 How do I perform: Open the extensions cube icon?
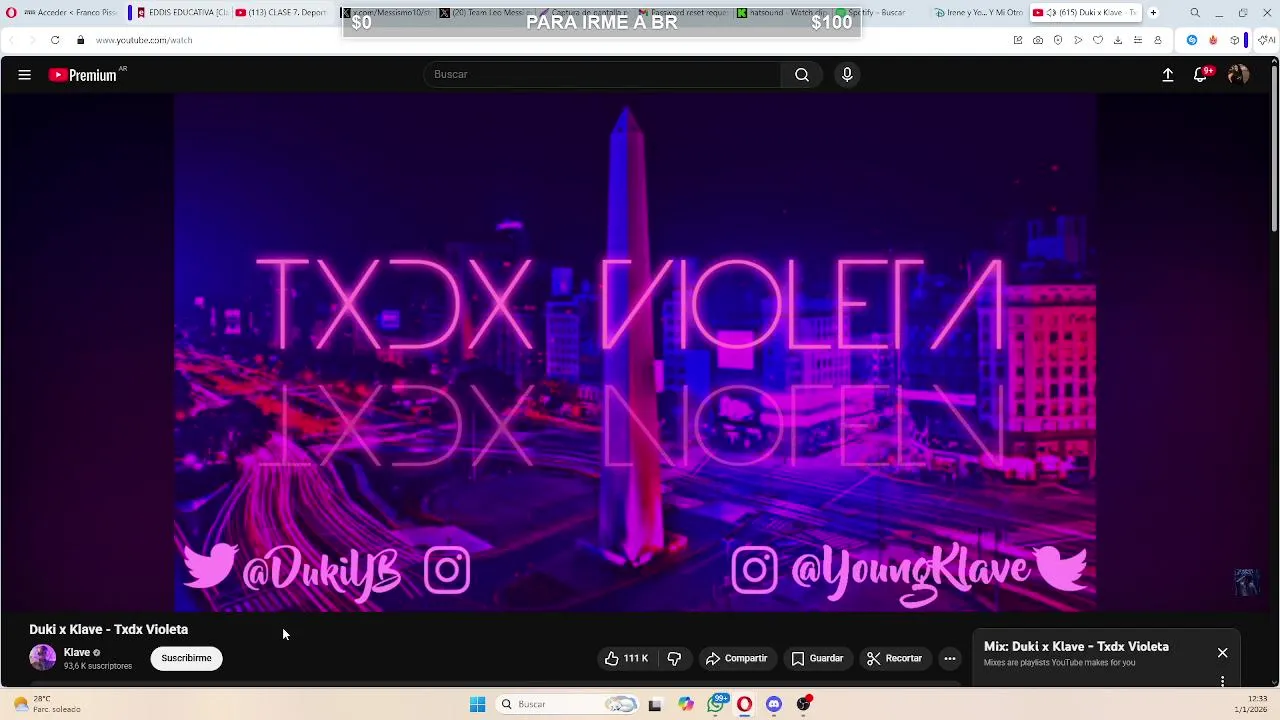(1235, 40)
